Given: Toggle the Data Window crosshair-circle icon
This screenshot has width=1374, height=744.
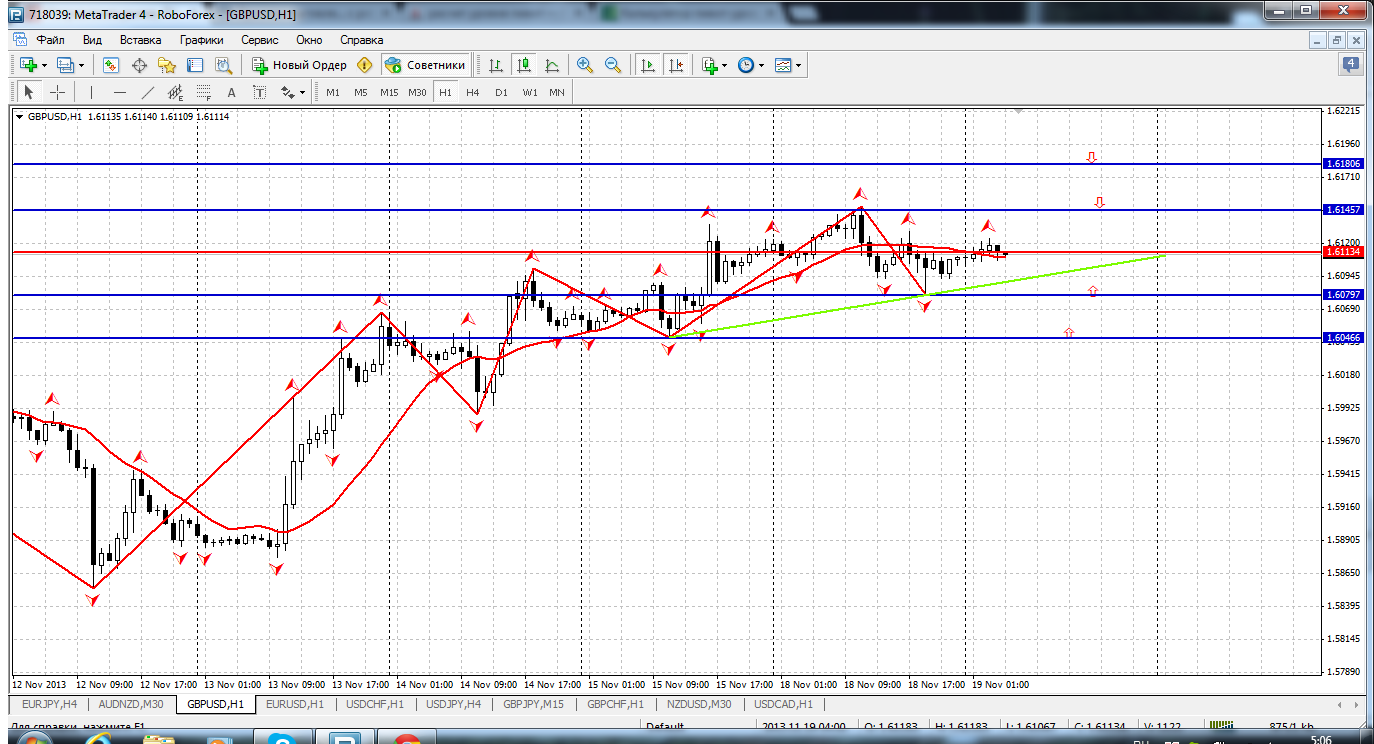Looking at the screenshot, I should (x=139, y=65).
